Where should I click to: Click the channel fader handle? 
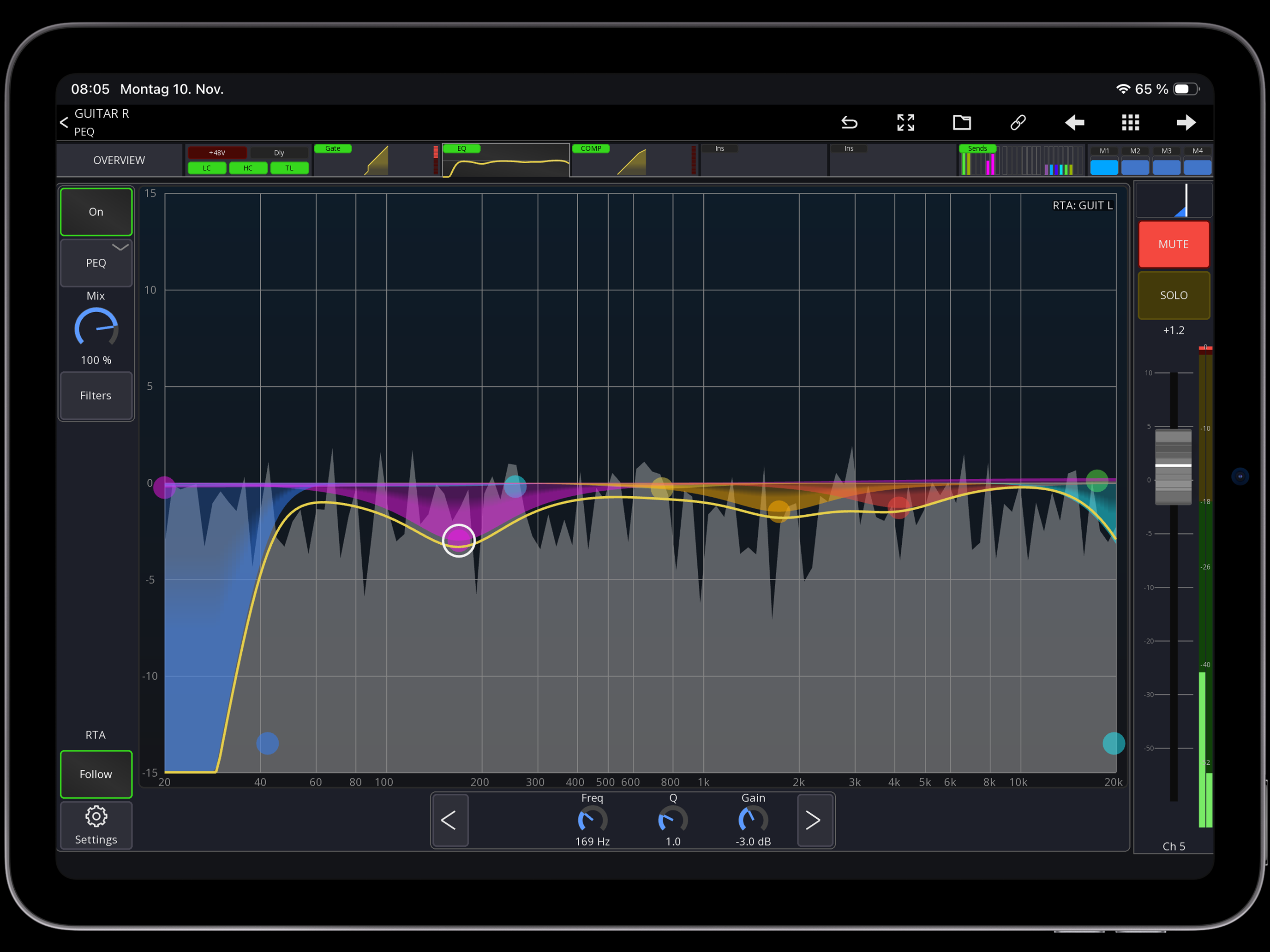pos(1173,466)
